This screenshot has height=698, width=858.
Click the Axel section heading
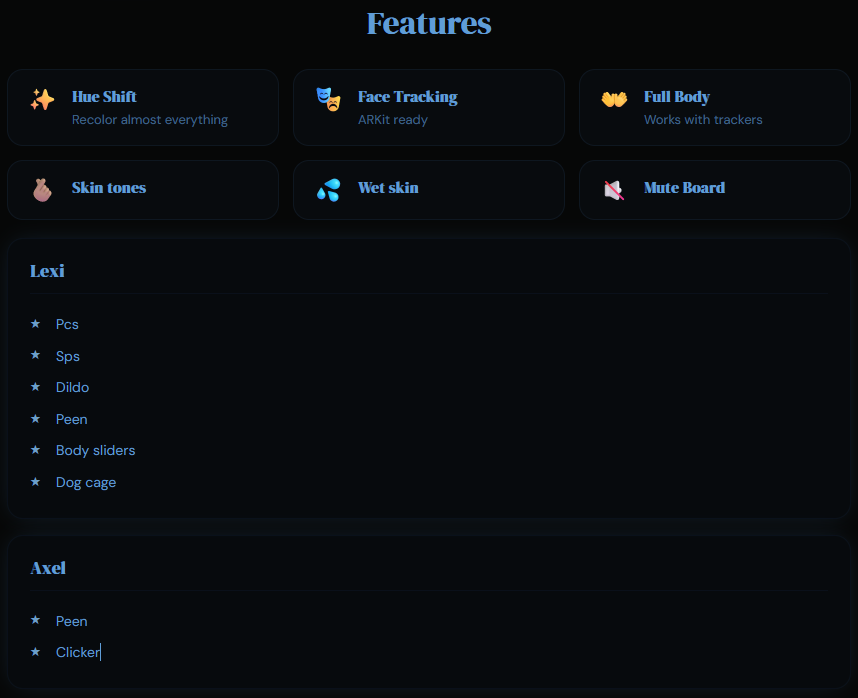(x=48, y=568)
